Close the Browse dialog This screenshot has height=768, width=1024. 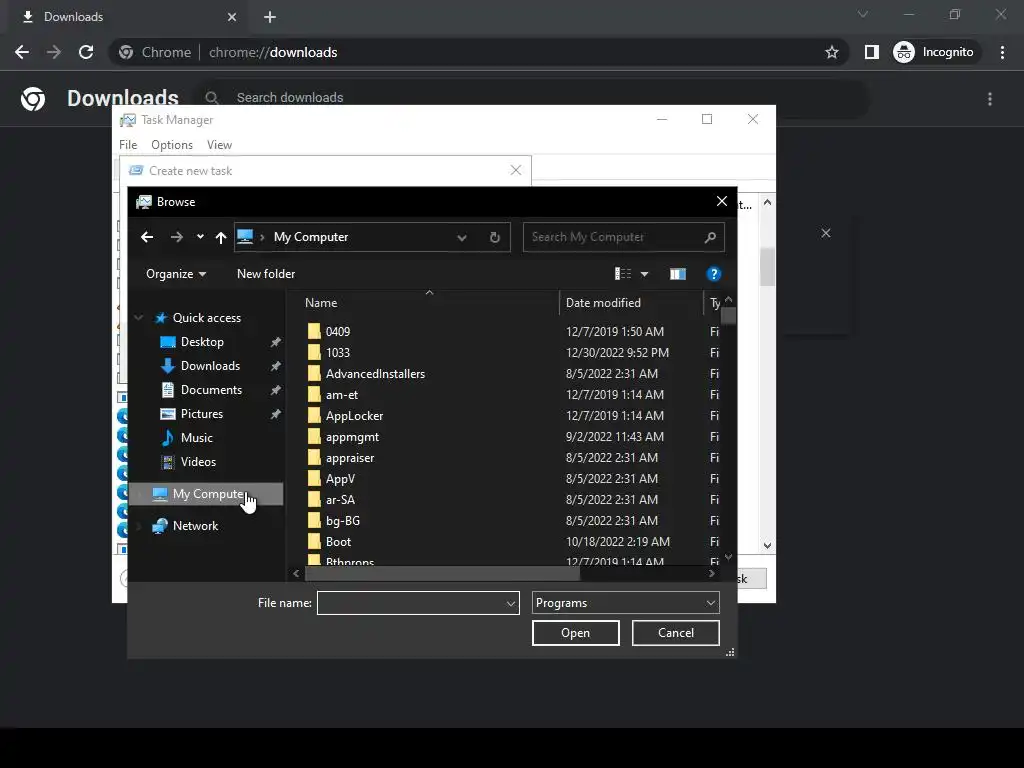click(722, 201)
